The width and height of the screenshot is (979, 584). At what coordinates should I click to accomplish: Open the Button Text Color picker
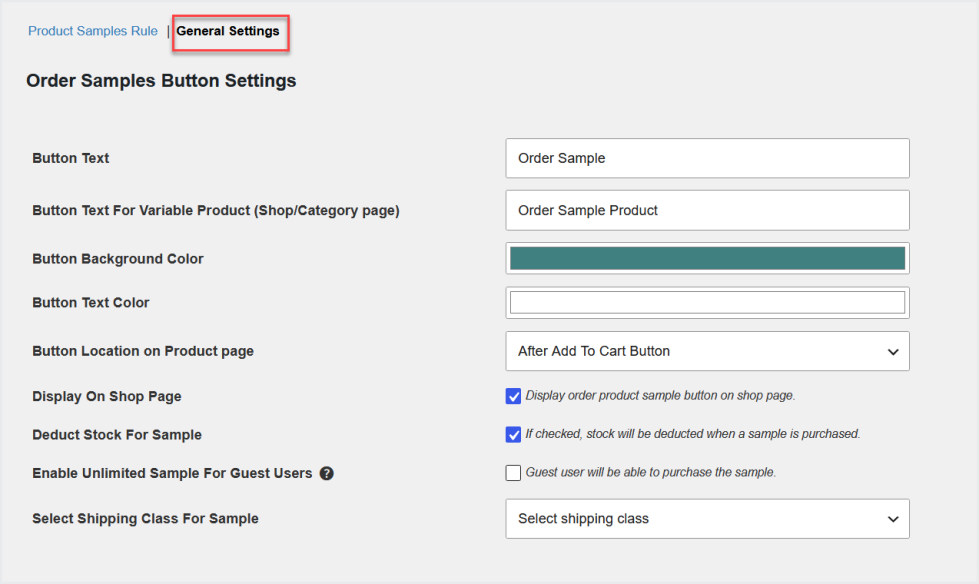point(707,303)
